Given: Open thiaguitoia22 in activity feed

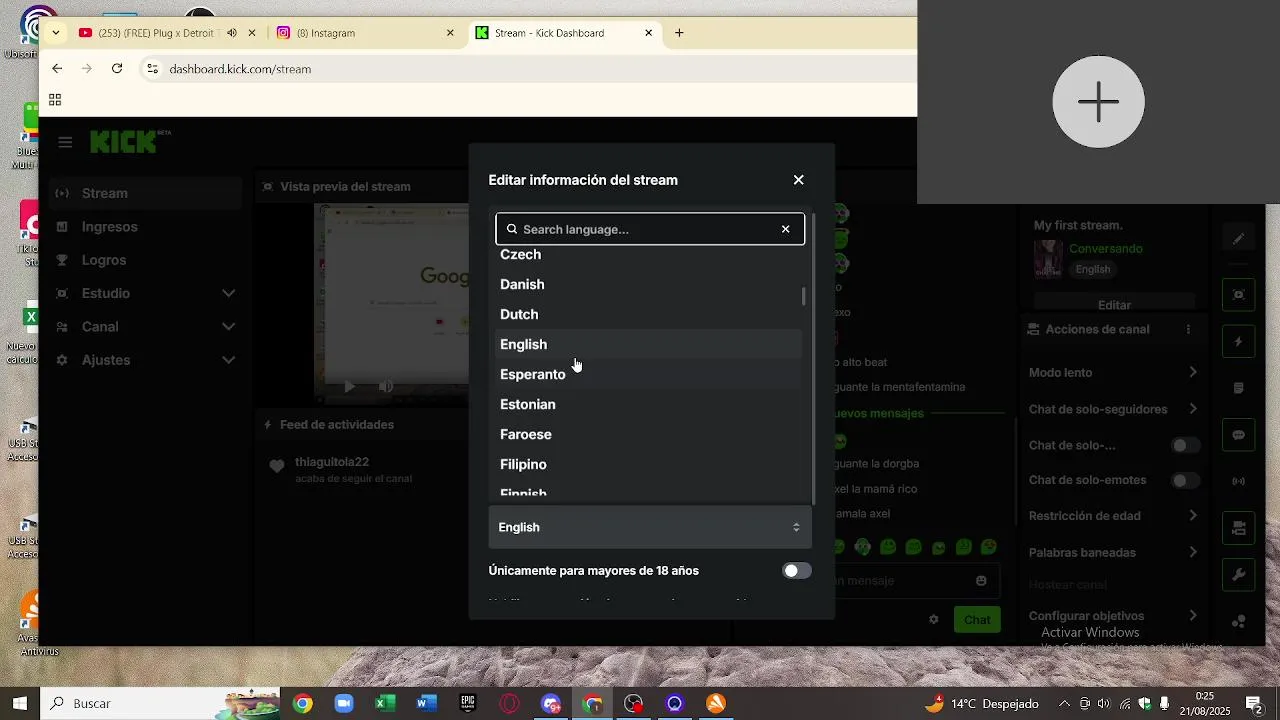Looking at the screenshot, I should click(332, 462).
